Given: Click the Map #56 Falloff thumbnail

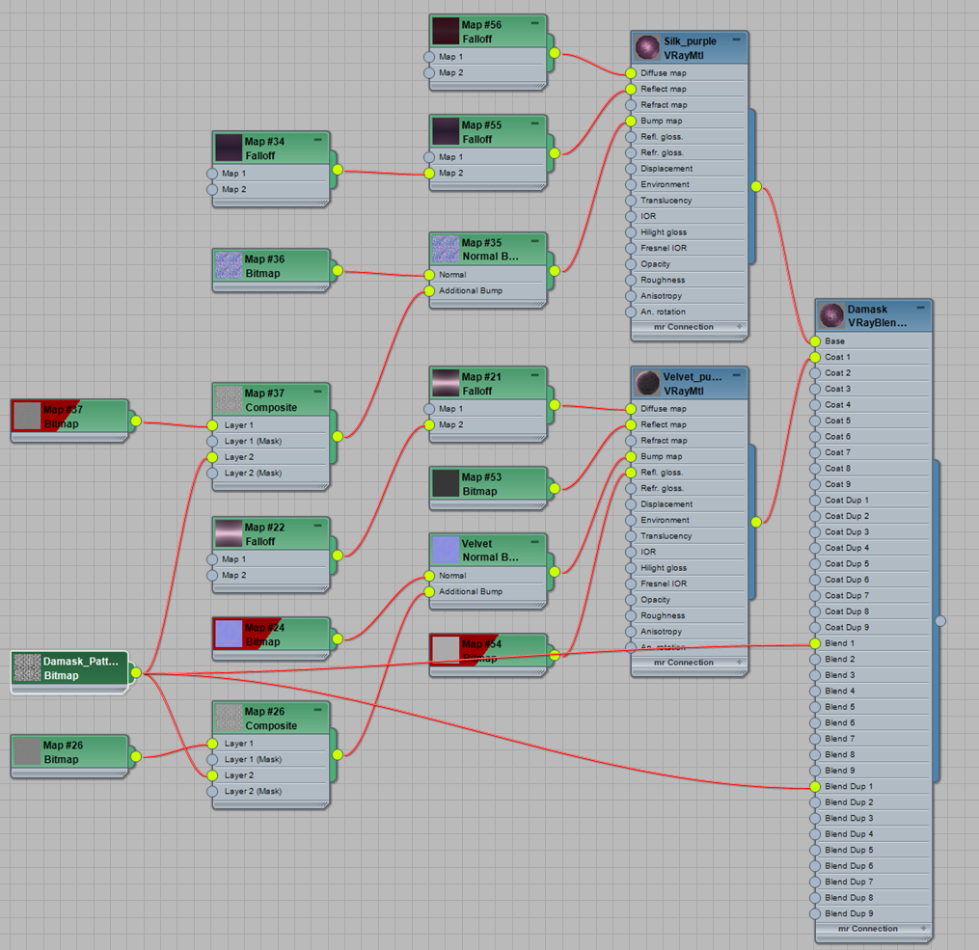Looking at the screenshot, I should (x=445, y=31).
